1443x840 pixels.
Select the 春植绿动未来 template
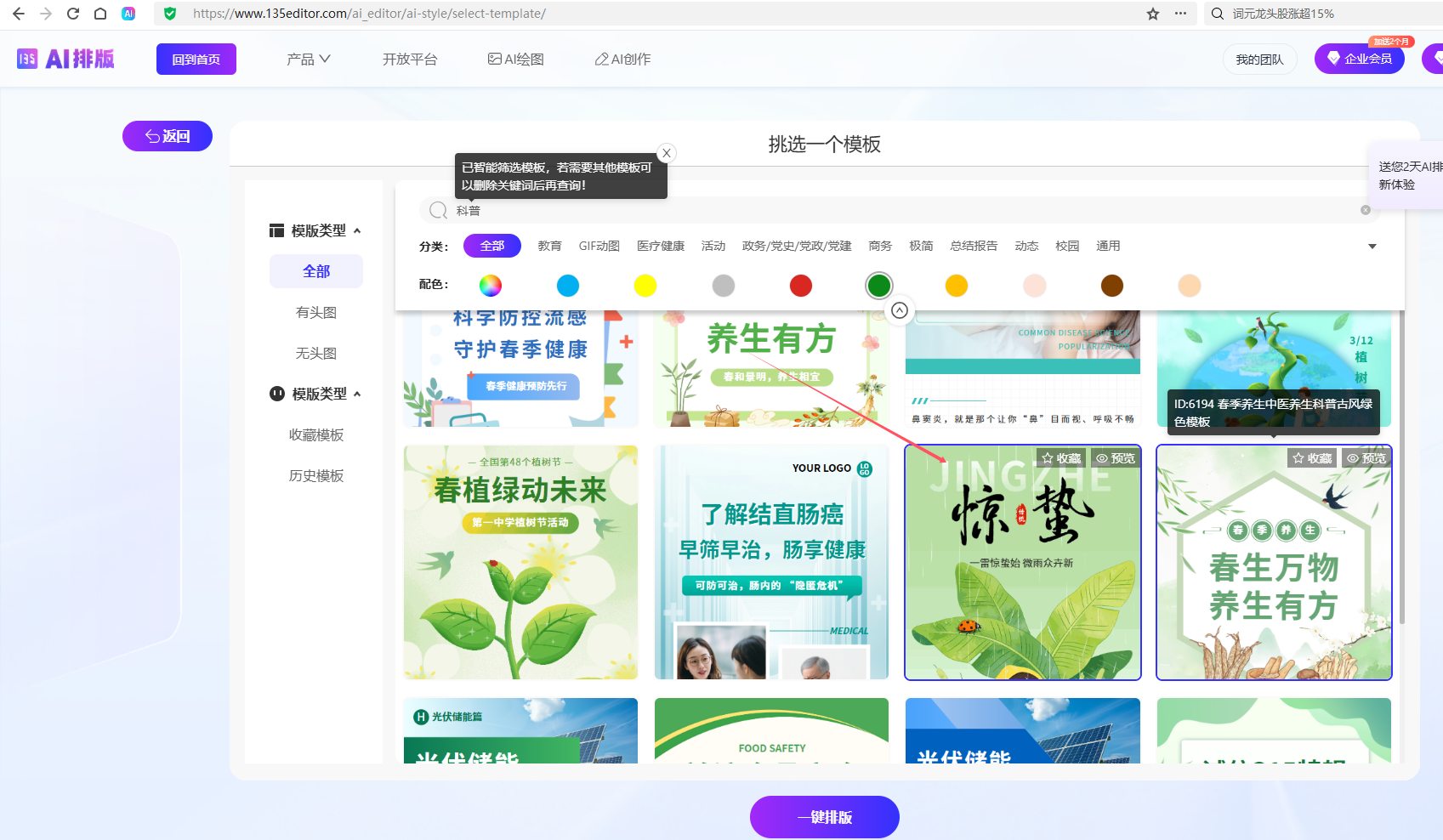pyautogui.click(x=520, y=562)
